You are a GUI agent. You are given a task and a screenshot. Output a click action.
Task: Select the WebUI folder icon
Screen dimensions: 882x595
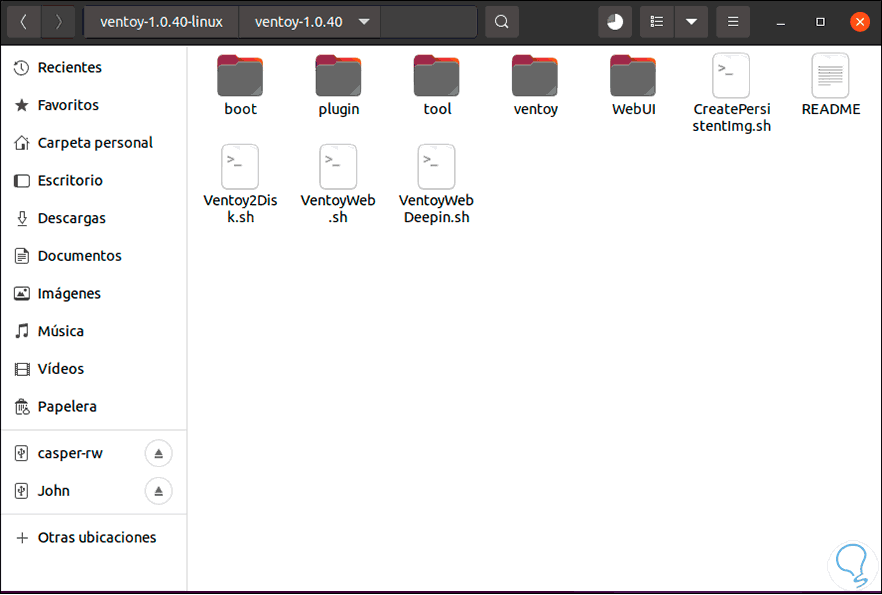tap(633, 76)
